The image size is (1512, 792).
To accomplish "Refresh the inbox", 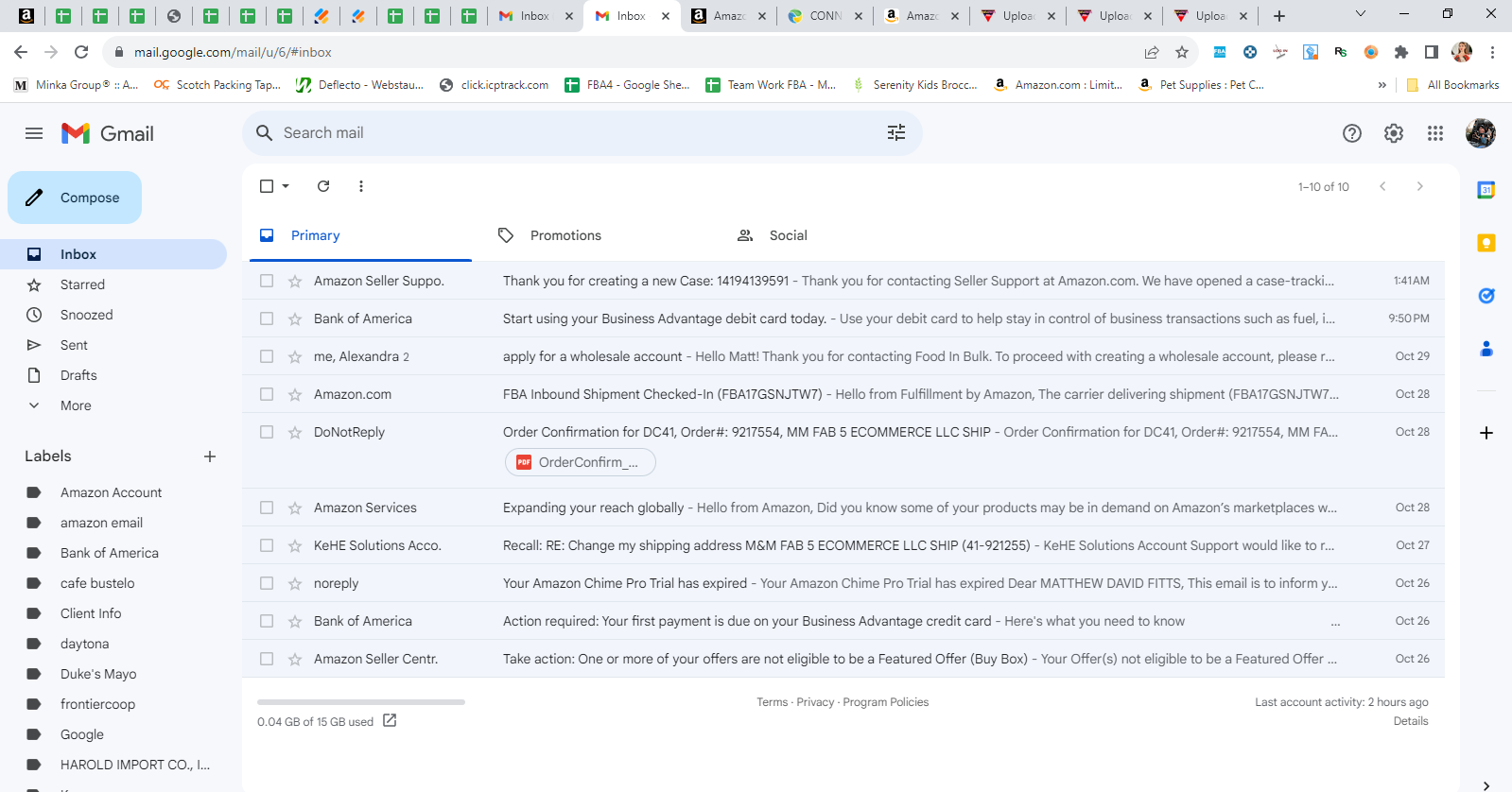I will coord(323,186).
